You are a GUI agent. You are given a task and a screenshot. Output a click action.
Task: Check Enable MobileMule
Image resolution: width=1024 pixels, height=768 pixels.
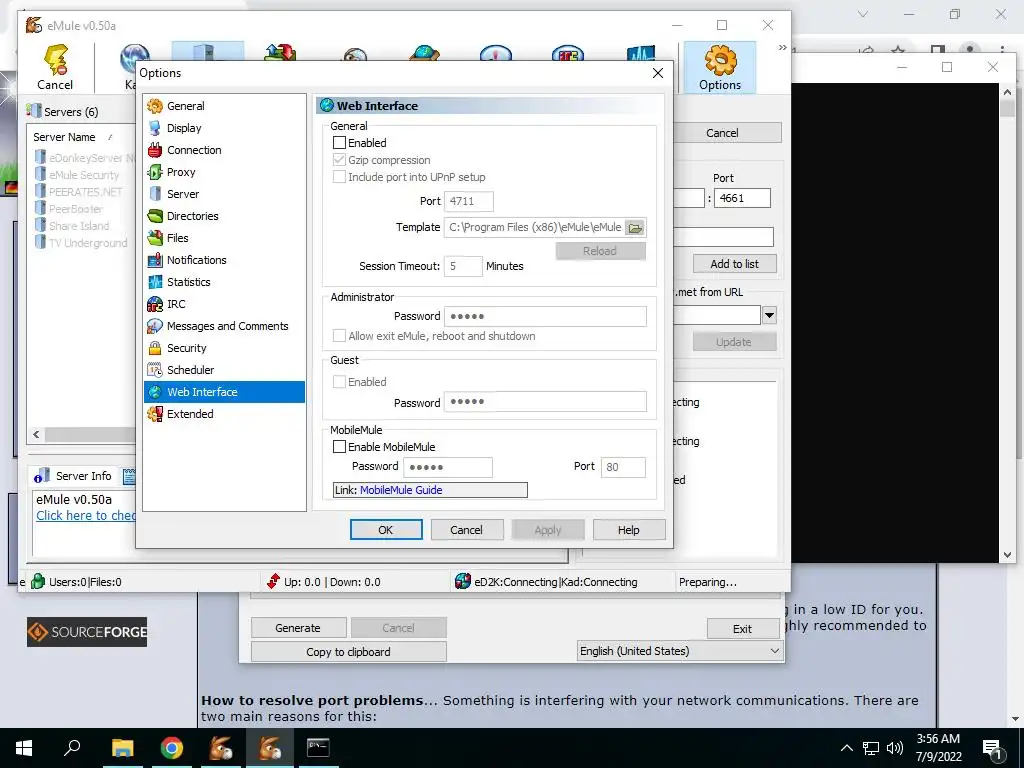pyautogui.click(x=339, y=447)
